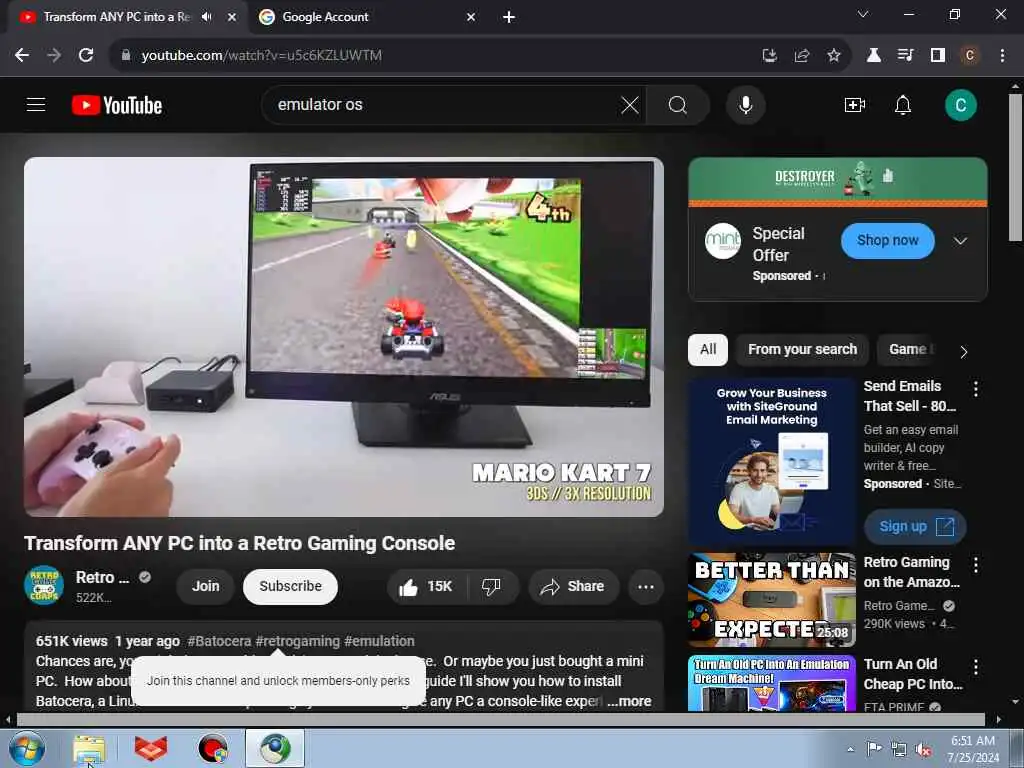Mute tab via speaker icon on YouTube tab
The height and width of the screenshot is (768, 1024).
(207, 17)
